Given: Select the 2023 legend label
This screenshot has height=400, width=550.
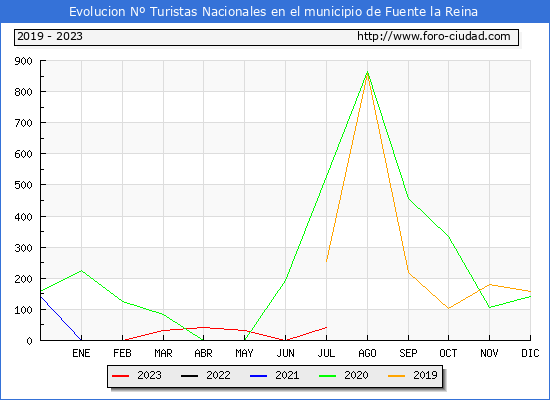Looking at the screenshot, I should (x=149, y=375).
